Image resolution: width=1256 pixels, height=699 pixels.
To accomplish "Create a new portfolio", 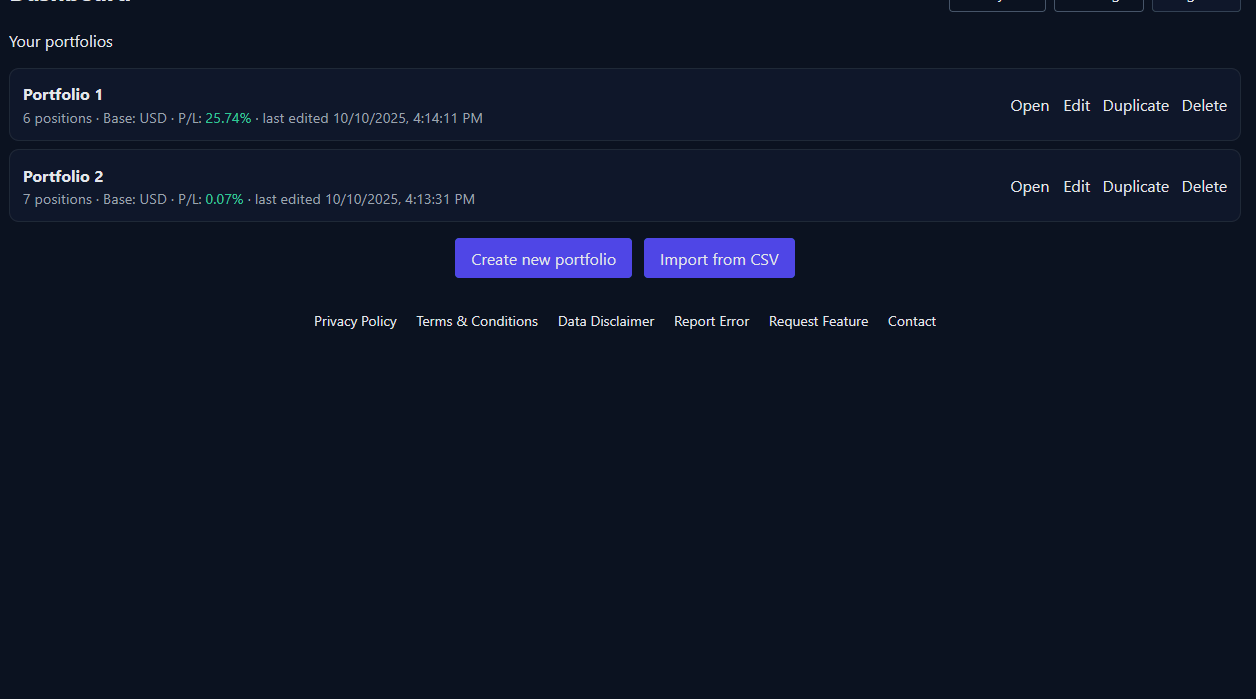I will point(543,258).
